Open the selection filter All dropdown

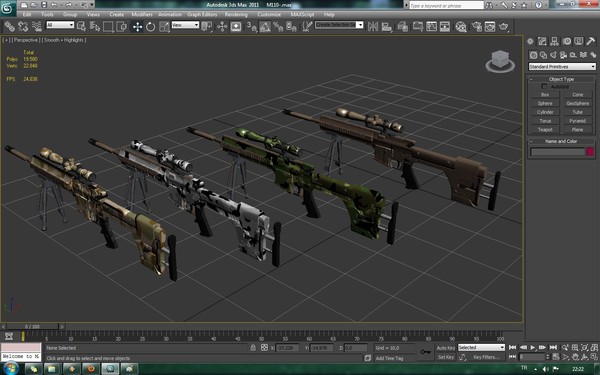pyautogui.click(x=60, y=25)
